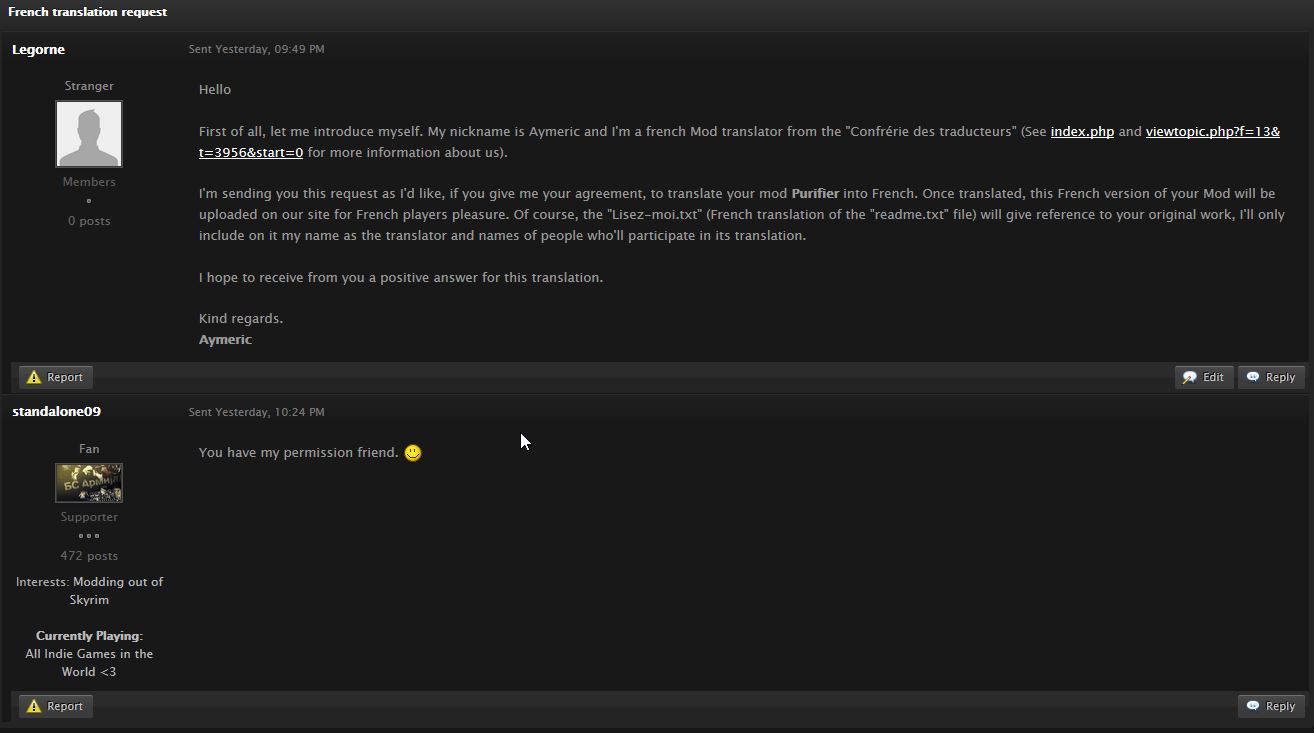Click the Sent Yesterday 09:49 PM timestamp
1314x733 pixels.
point(256,49)
